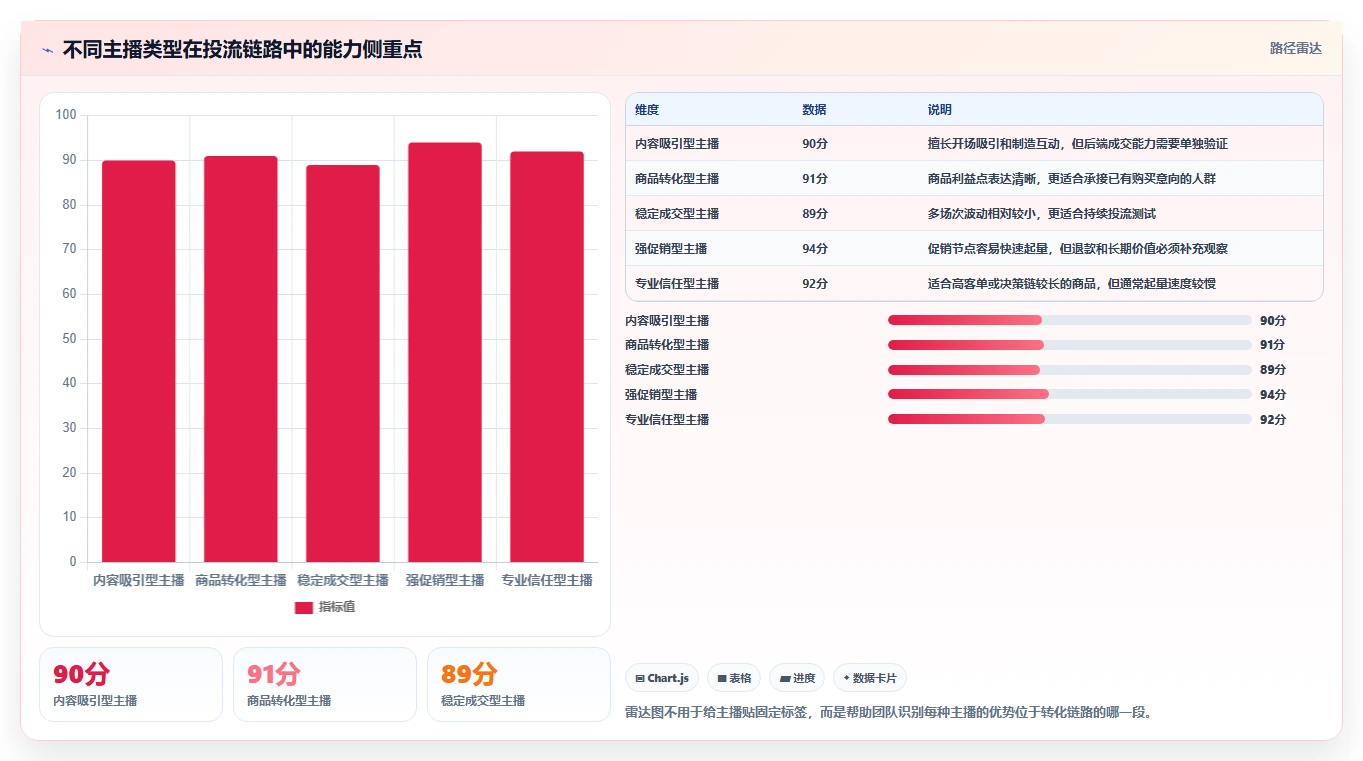Click the 商品转化型主播 bar in the chart
The height and width of the screenshot is (761, 1363).
pos(241,359)
